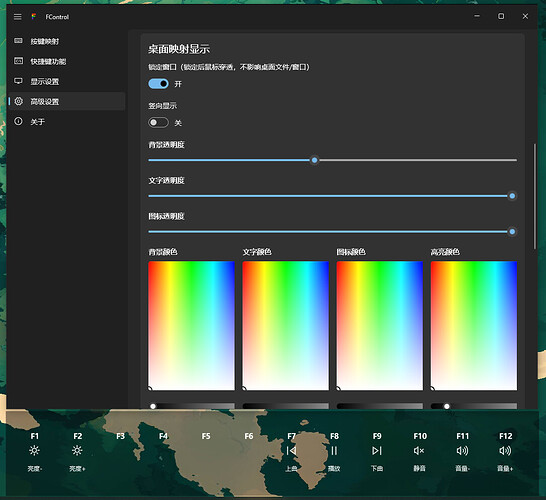The height and width of the screenshot is (500, 546).
Task: Click the FControl app logo icon
Action: [34, 16]
